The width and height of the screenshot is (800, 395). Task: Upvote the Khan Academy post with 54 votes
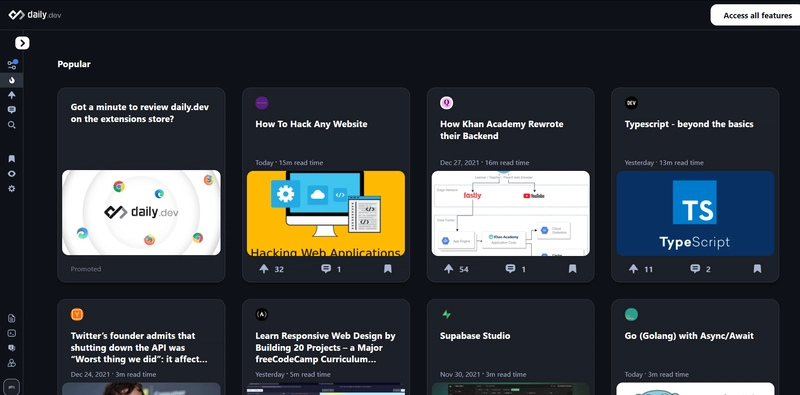click(448, 269)
